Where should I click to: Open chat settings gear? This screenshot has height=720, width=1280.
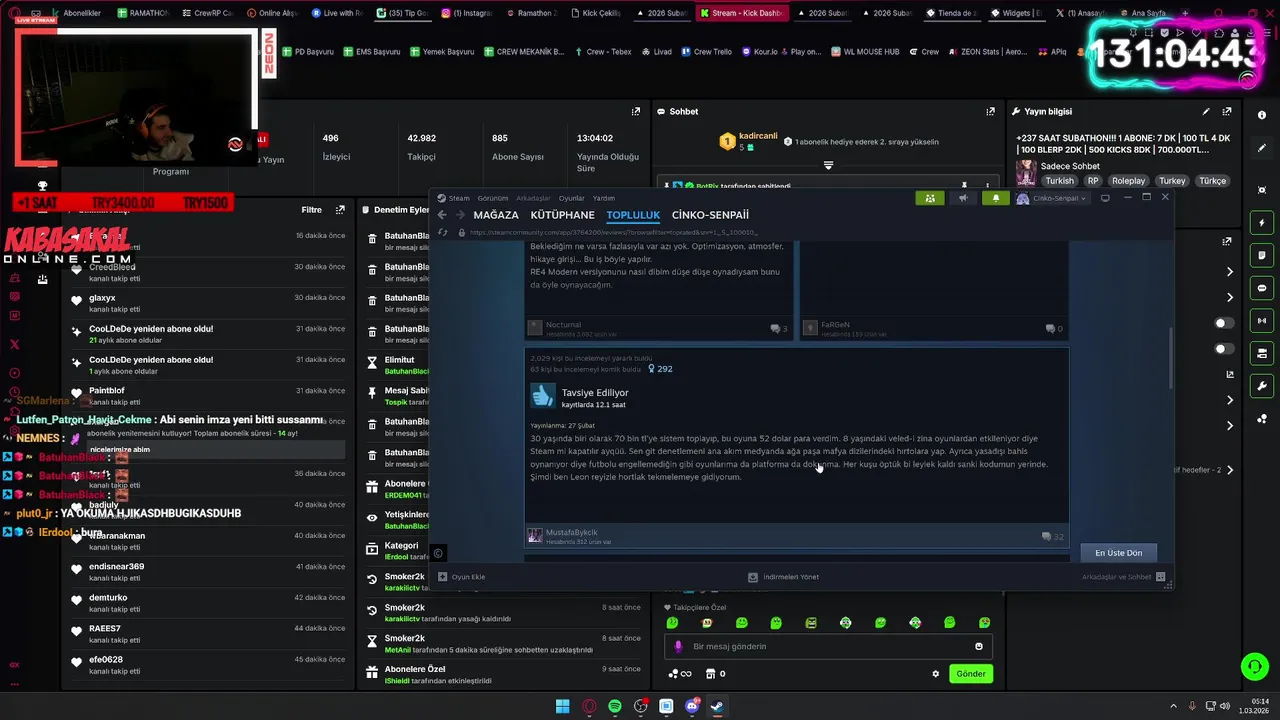[x=936, y=674]
